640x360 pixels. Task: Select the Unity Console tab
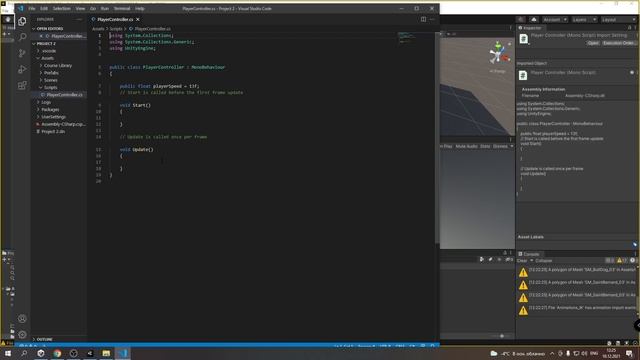pyautogui.click(x=529, y=254)
